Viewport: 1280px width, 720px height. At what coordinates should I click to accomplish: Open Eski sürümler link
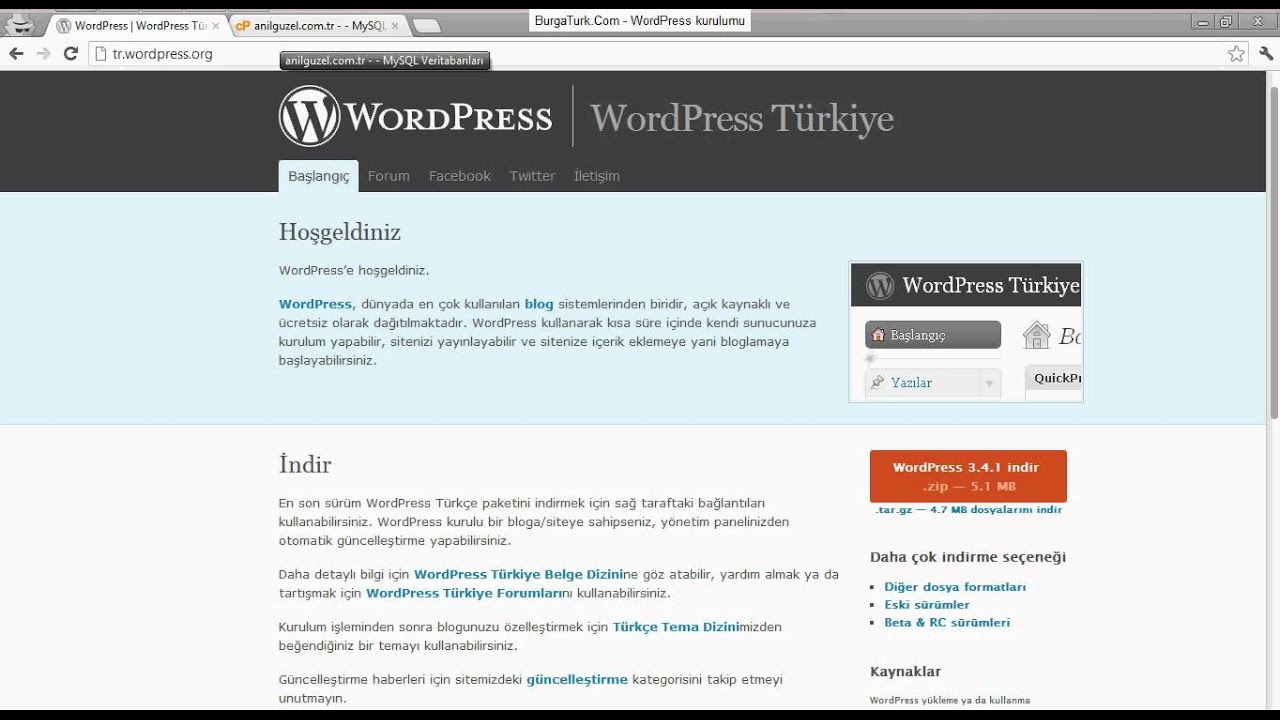(x=927, y=605)
